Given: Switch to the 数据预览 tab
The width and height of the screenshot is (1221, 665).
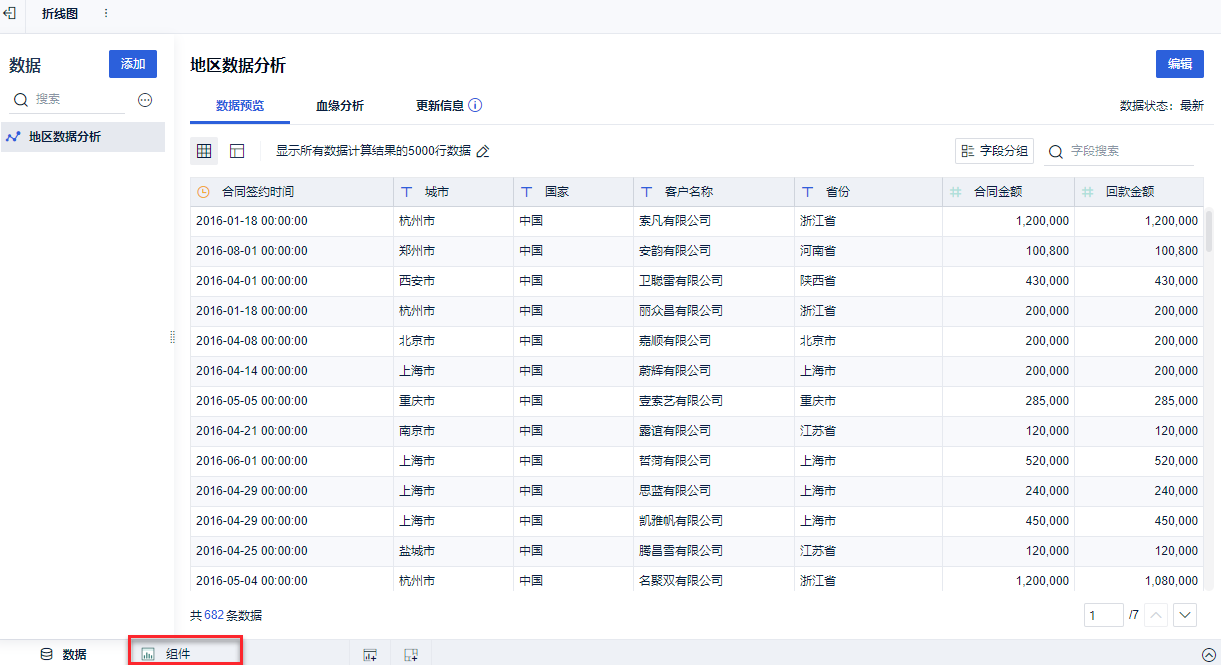Looking at the screenshot, I should click(240, 105).
